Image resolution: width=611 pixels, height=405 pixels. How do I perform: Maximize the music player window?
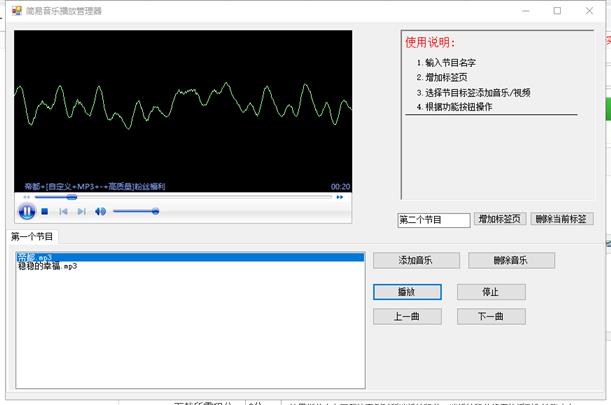(557, 11)
